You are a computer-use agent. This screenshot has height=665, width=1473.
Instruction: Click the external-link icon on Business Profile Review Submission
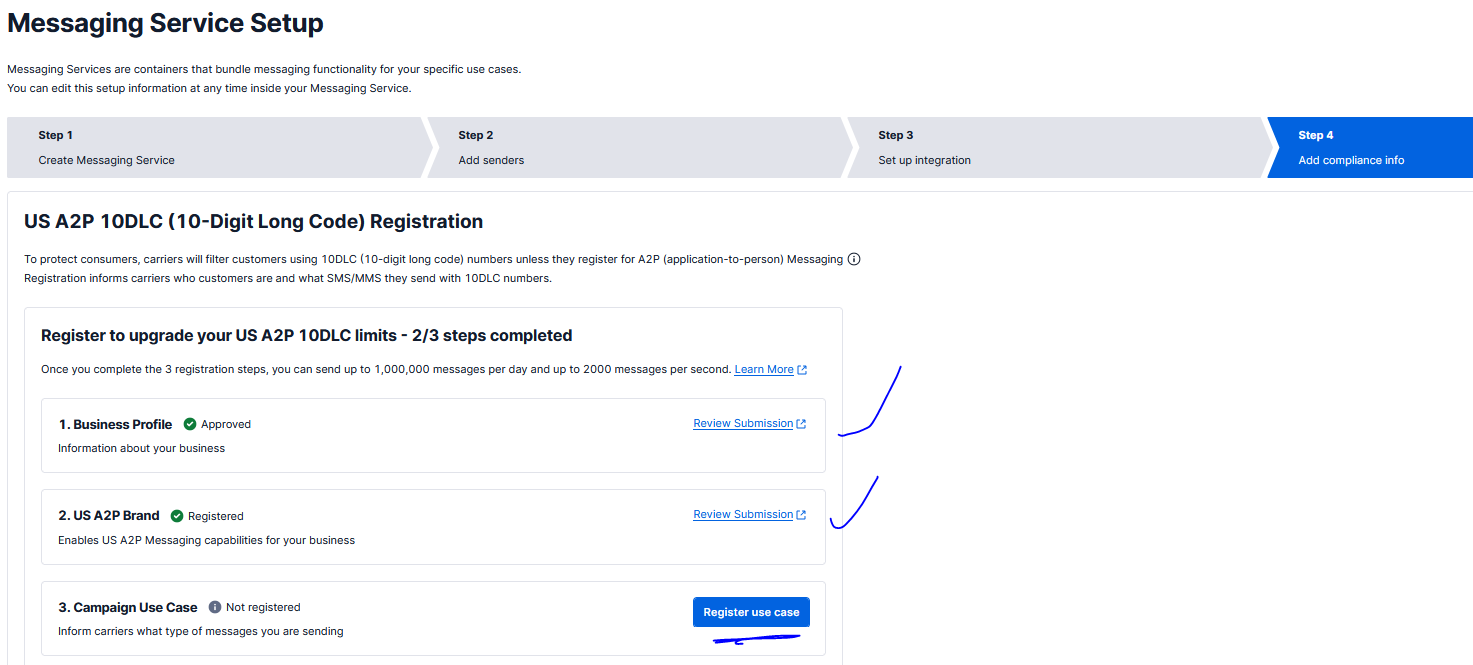point(801,422)
